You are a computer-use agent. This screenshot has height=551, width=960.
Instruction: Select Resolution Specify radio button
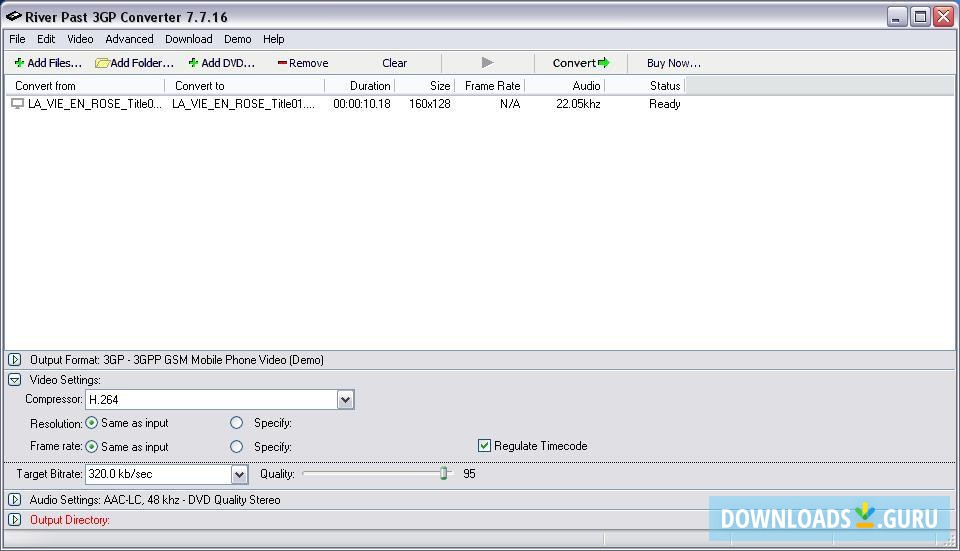tap(236, 423)
